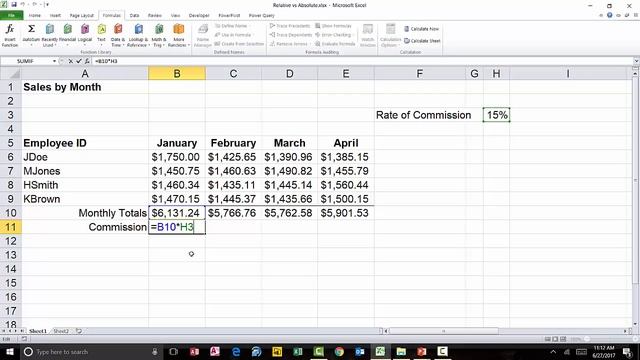Screen dimensions: 640x360
Task: Click Trace Precedents
Action: pyautogui.click(x=290, y=26)
